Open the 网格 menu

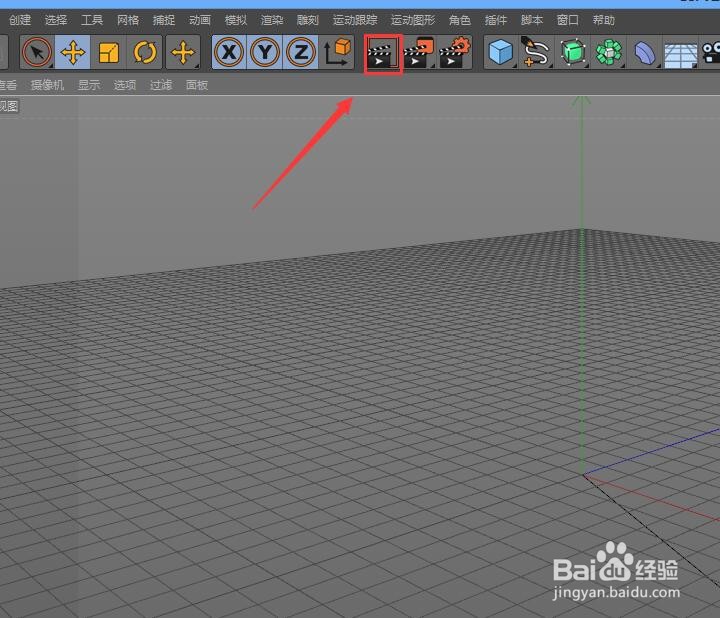coord(128,20)
